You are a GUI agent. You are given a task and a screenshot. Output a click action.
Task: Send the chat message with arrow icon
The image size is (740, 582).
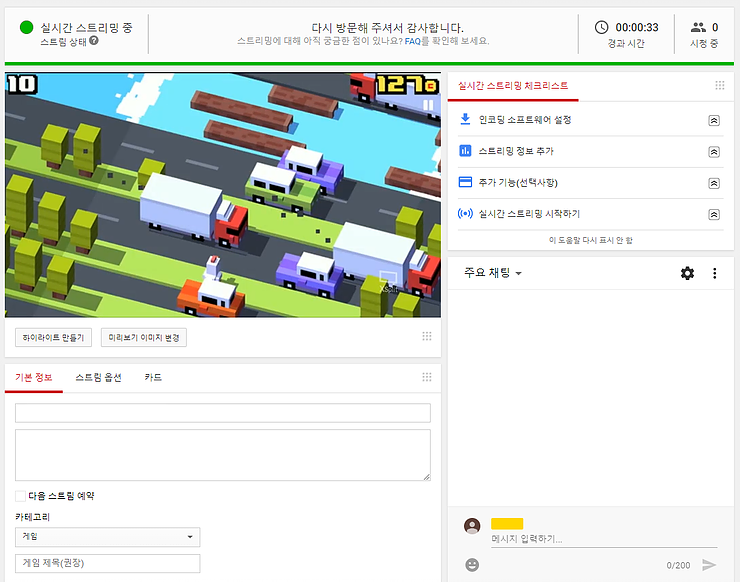tap(709, 565)
